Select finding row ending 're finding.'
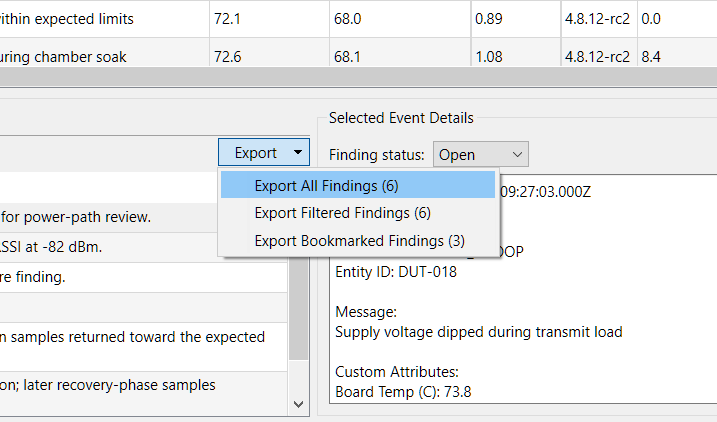Image resolution: width=717 pixels, height=422 pixels. coord(144,277)
